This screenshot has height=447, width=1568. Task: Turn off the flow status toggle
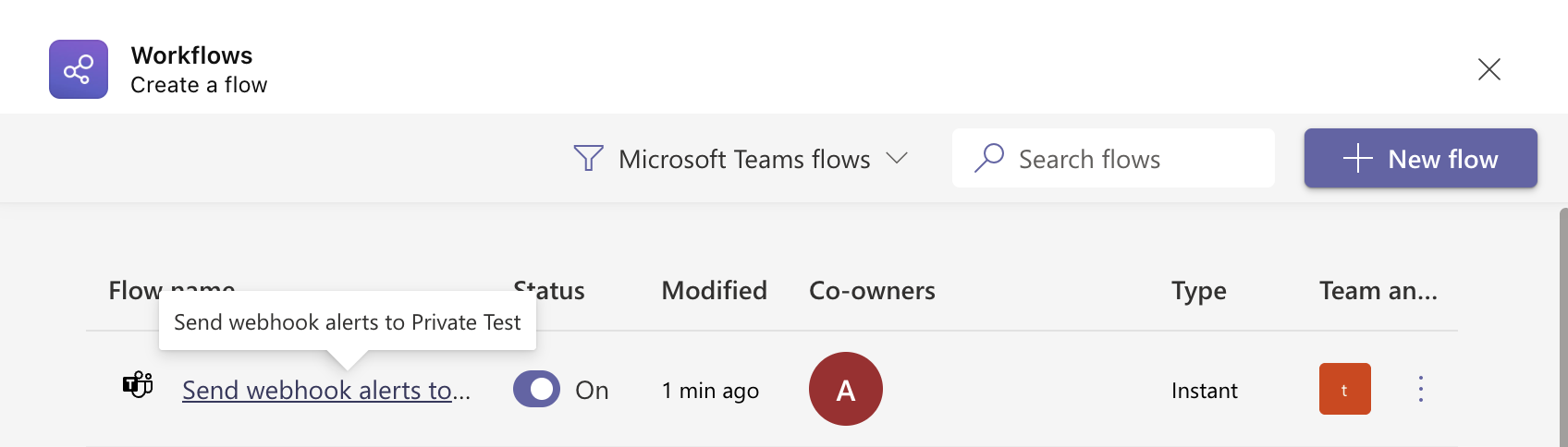tap(537, 390)
